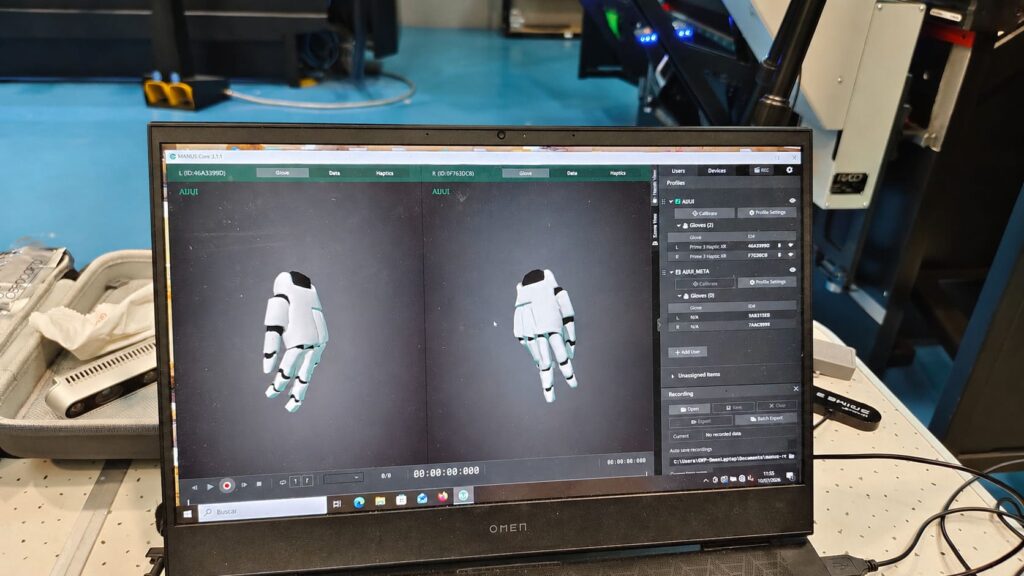Click Calibrate for AIJUI profile
The image size is (1024, 576).
pyautogui.click(x=704, y=214)
